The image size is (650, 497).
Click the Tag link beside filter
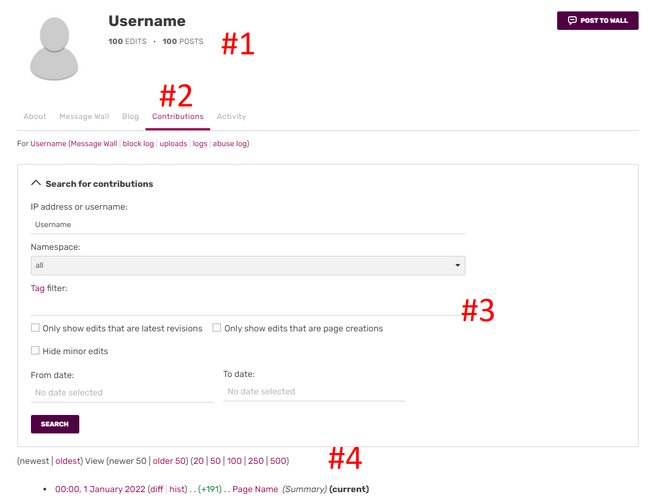(37, 288)
